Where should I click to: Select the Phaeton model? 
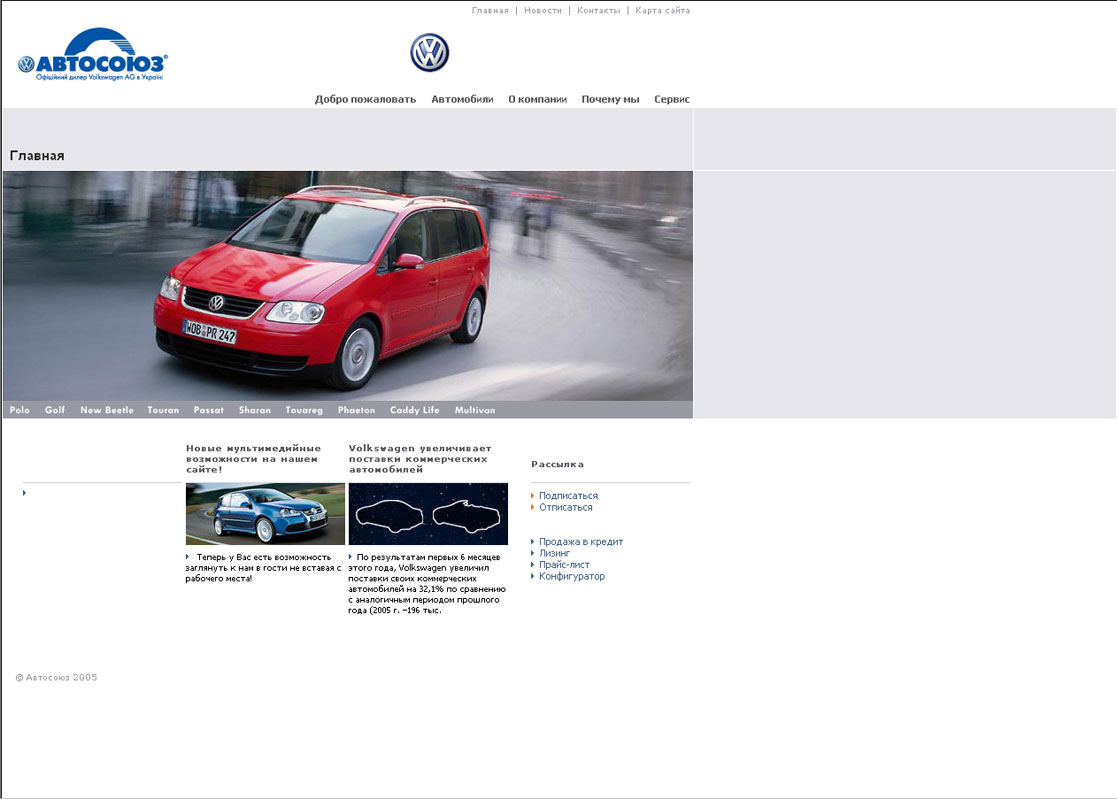click(356, 410)
